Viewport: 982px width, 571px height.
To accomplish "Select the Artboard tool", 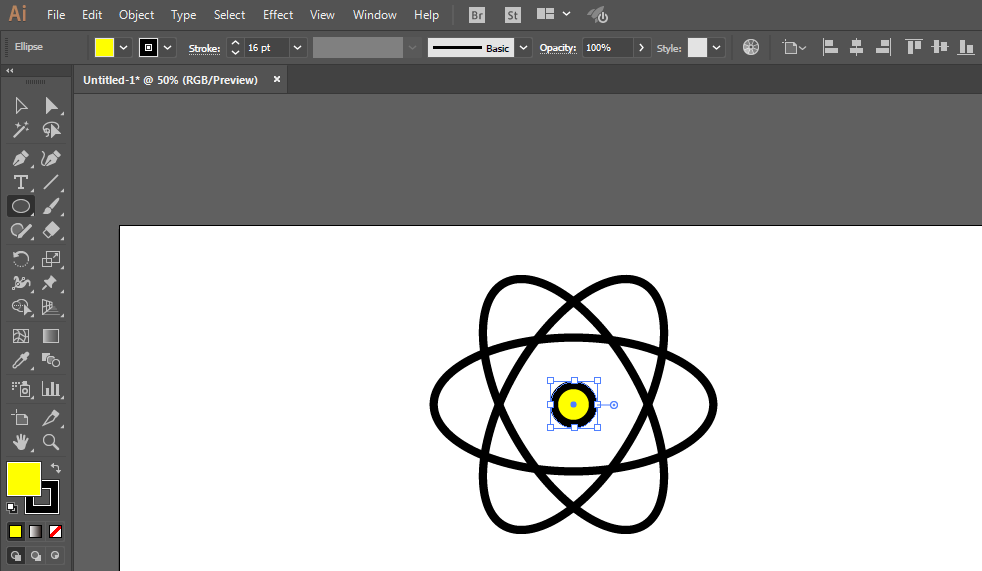I will [x=21, y=418].
